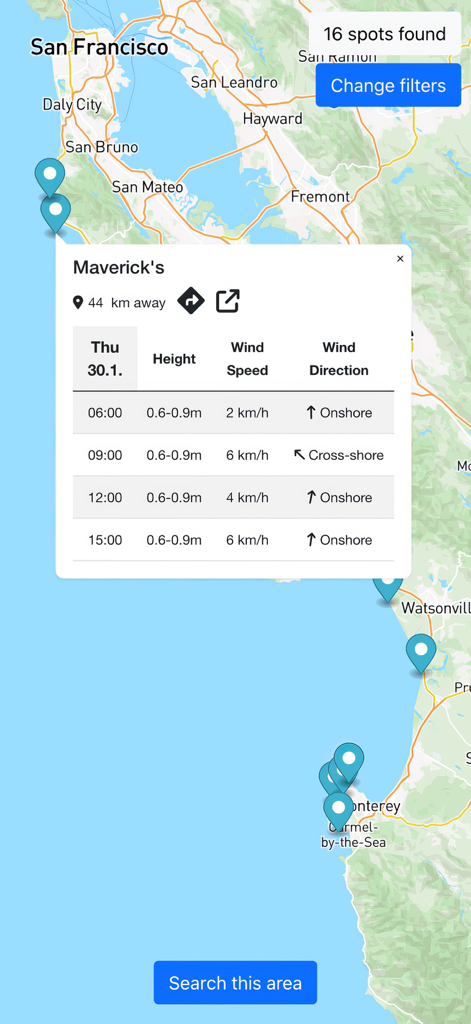Image resolution: width=471 pixels, height=1024 pixels.
Task: Select the 12:00 forecast row time
Action: (x=105, y=498)
